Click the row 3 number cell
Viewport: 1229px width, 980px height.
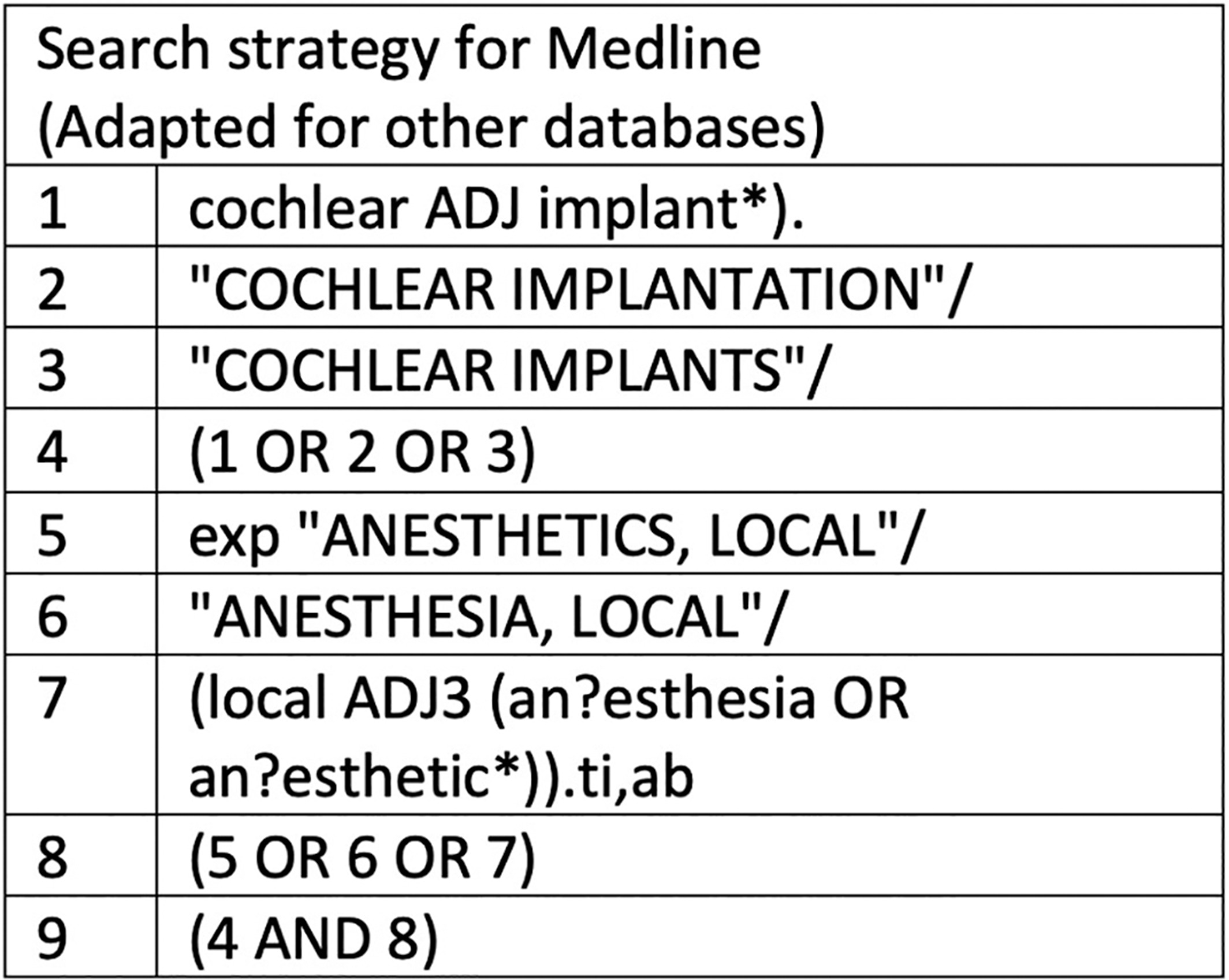[81, 368]
